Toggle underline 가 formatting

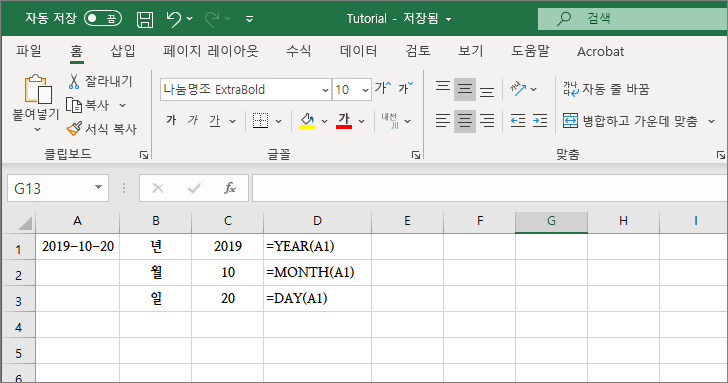(x=214, y=121)
